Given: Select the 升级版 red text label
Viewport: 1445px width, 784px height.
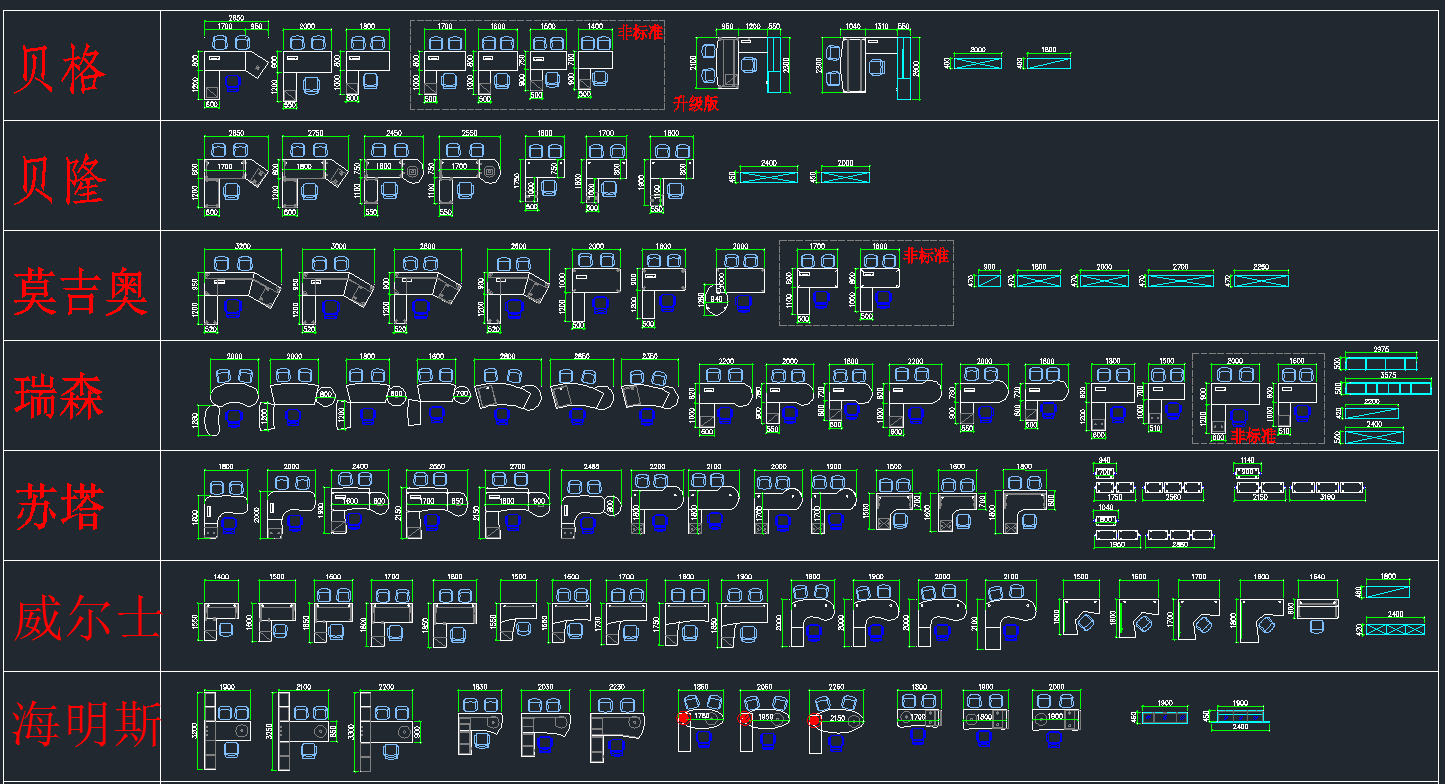Looking at the screenshot, I should coord(696,103).
